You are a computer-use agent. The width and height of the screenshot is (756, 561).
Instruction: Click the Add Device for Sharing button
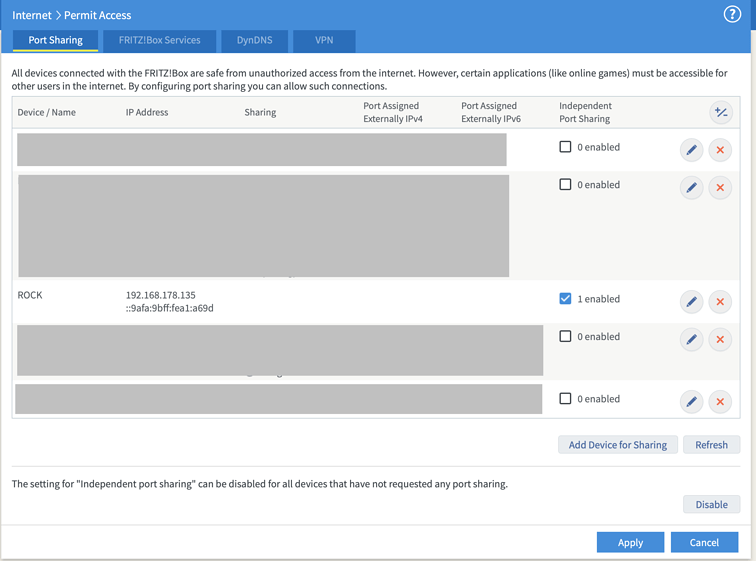618,445
